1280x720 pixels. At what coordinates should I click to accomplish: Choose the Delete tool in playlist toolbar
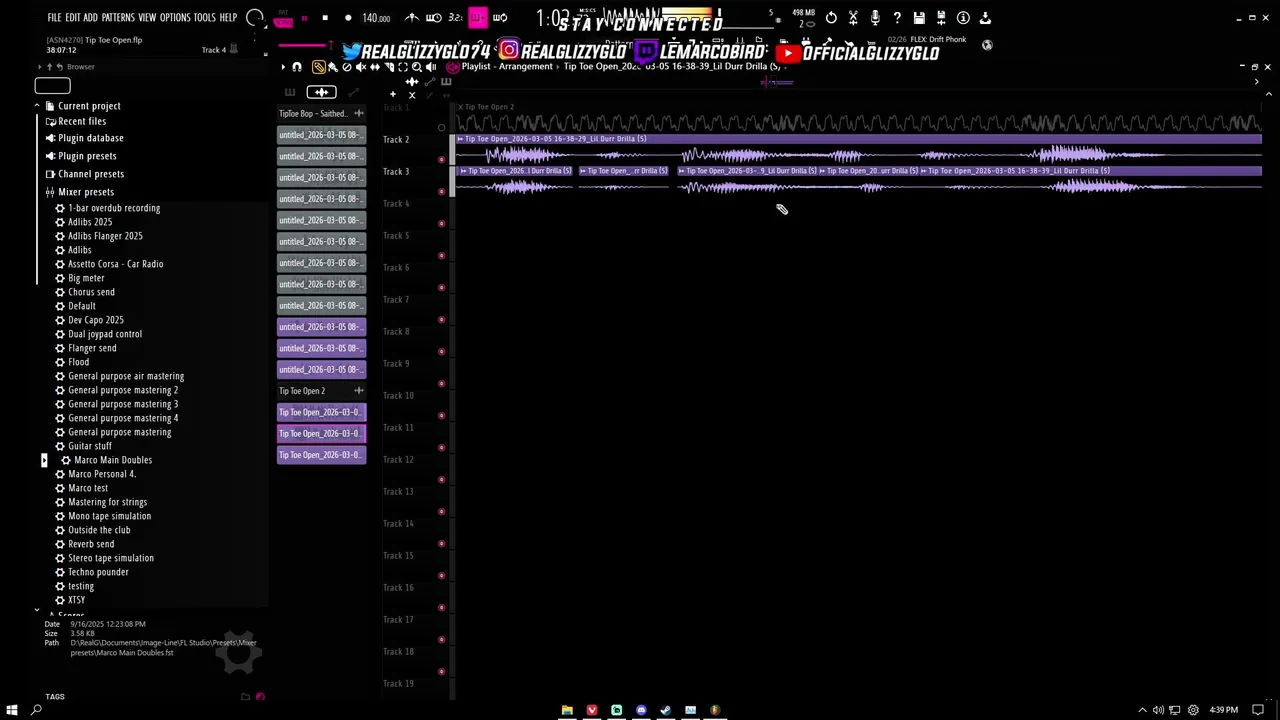pos(347,67)
